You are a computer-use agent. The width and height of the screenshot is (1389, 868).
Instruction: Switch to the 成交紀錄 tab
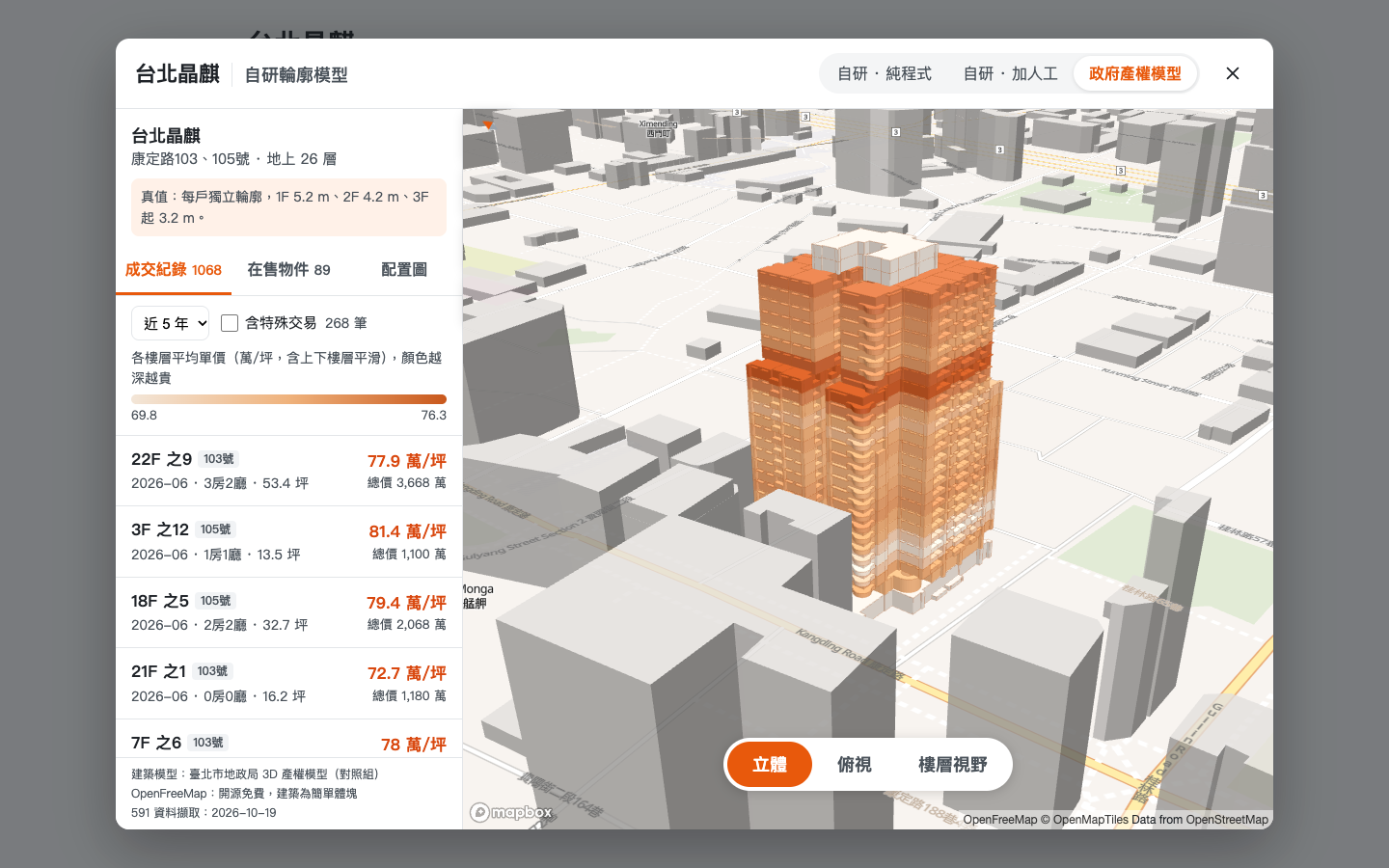coord(174,270)
